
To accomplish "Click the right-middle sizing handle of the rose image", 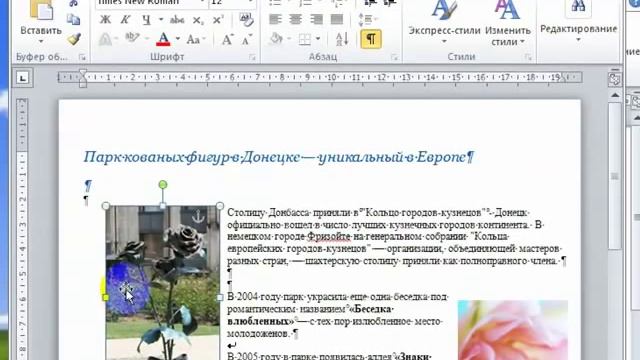I will 220,298.
